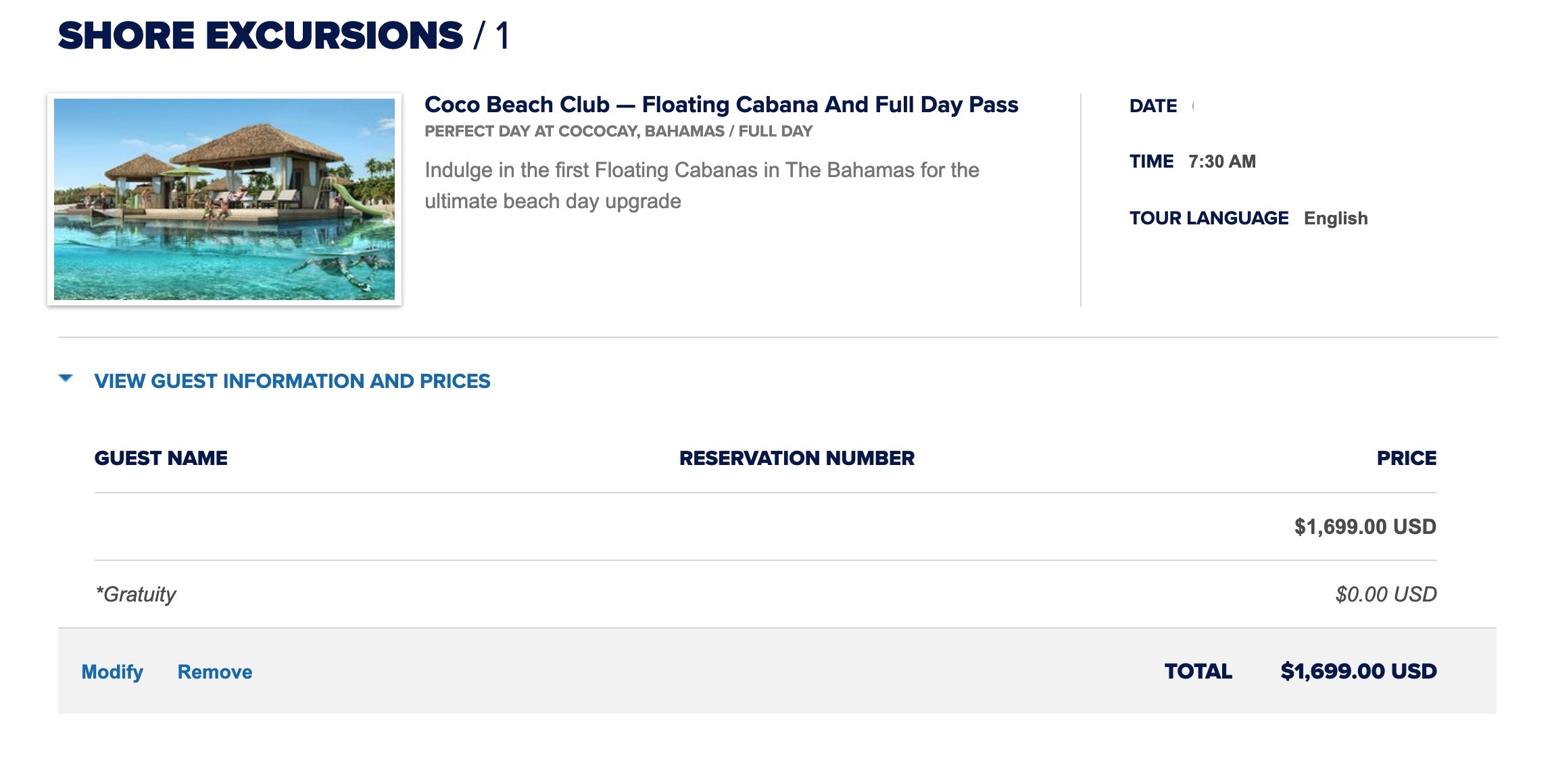Click the Remove link
This screenshot has height=784, width=1552.
215,672
